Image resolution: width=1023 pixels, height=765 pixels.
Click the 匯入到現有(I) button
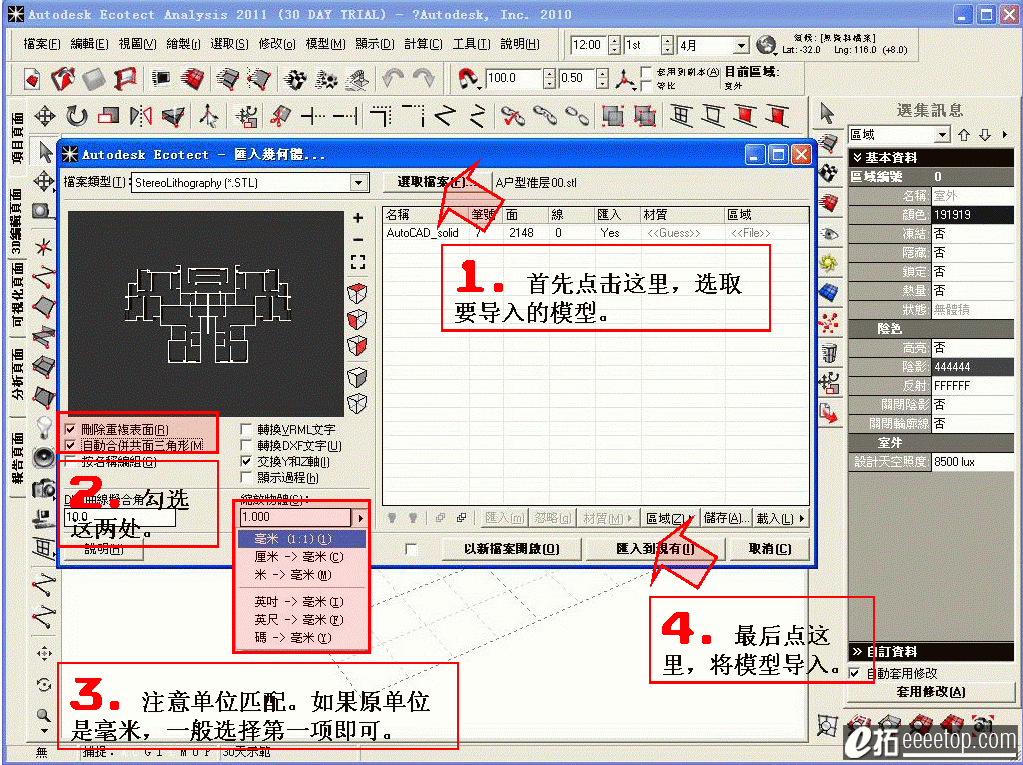point(655,549)
